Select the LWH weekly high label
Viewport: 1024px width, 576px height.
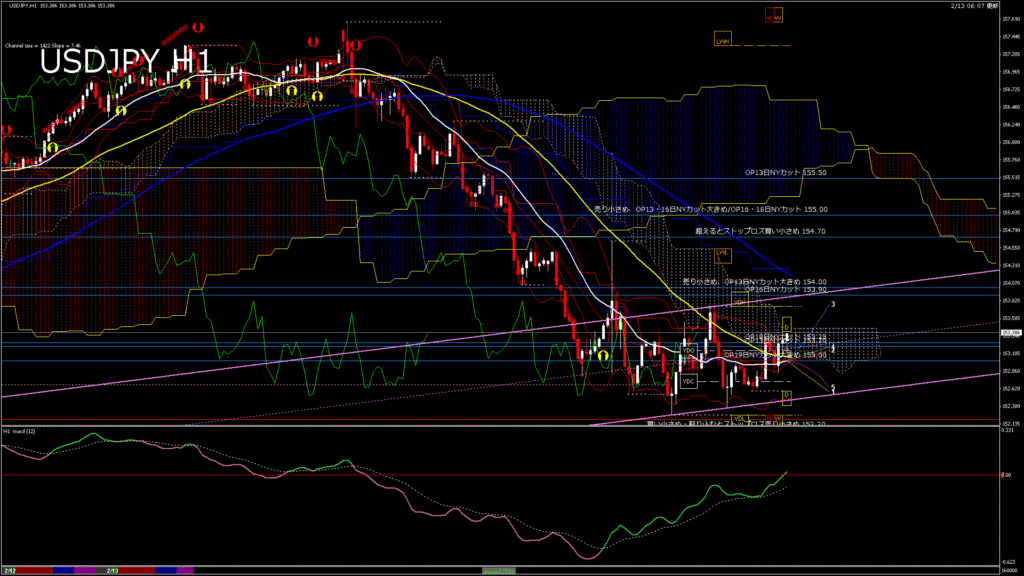click(722, 39)
